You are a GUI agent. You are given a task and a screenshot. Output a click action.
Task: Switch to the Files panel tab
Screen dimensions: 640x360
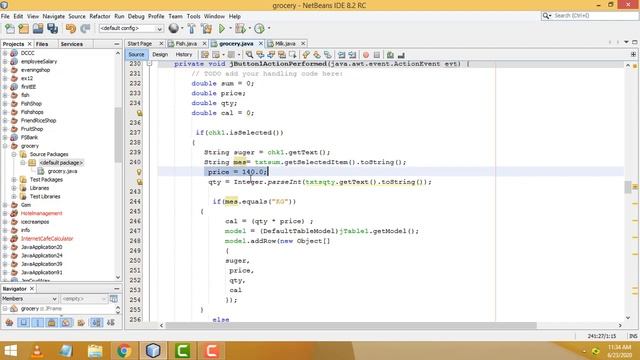pos(42,44)
